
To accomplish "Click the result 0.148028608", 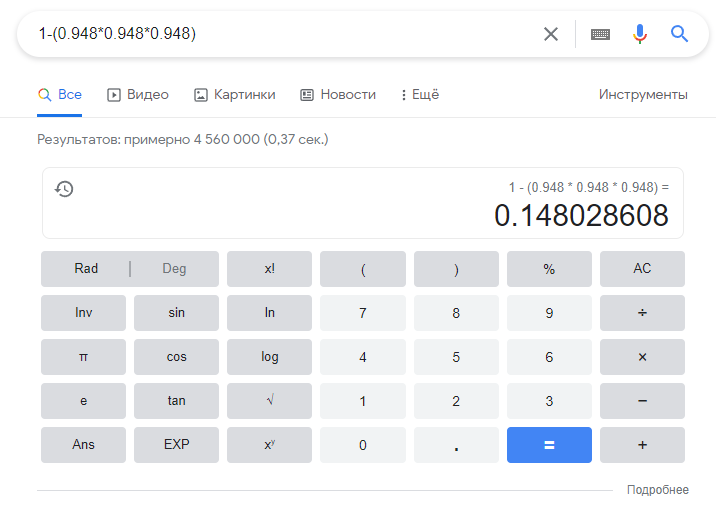I will 581,215.
